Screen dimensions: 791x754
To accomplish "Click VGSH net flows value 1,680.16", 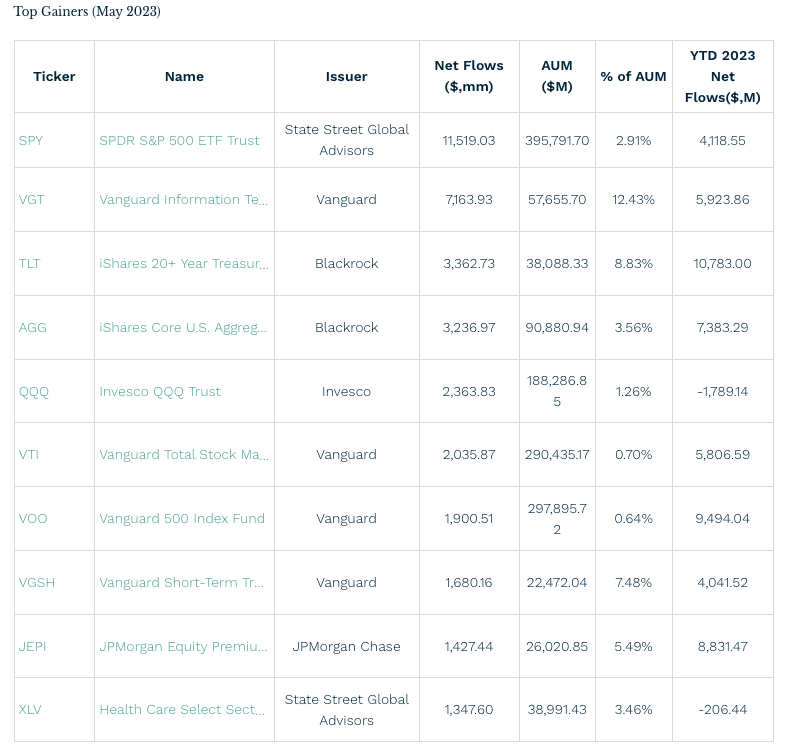I will pyautogui.click(x=469, y=583).
